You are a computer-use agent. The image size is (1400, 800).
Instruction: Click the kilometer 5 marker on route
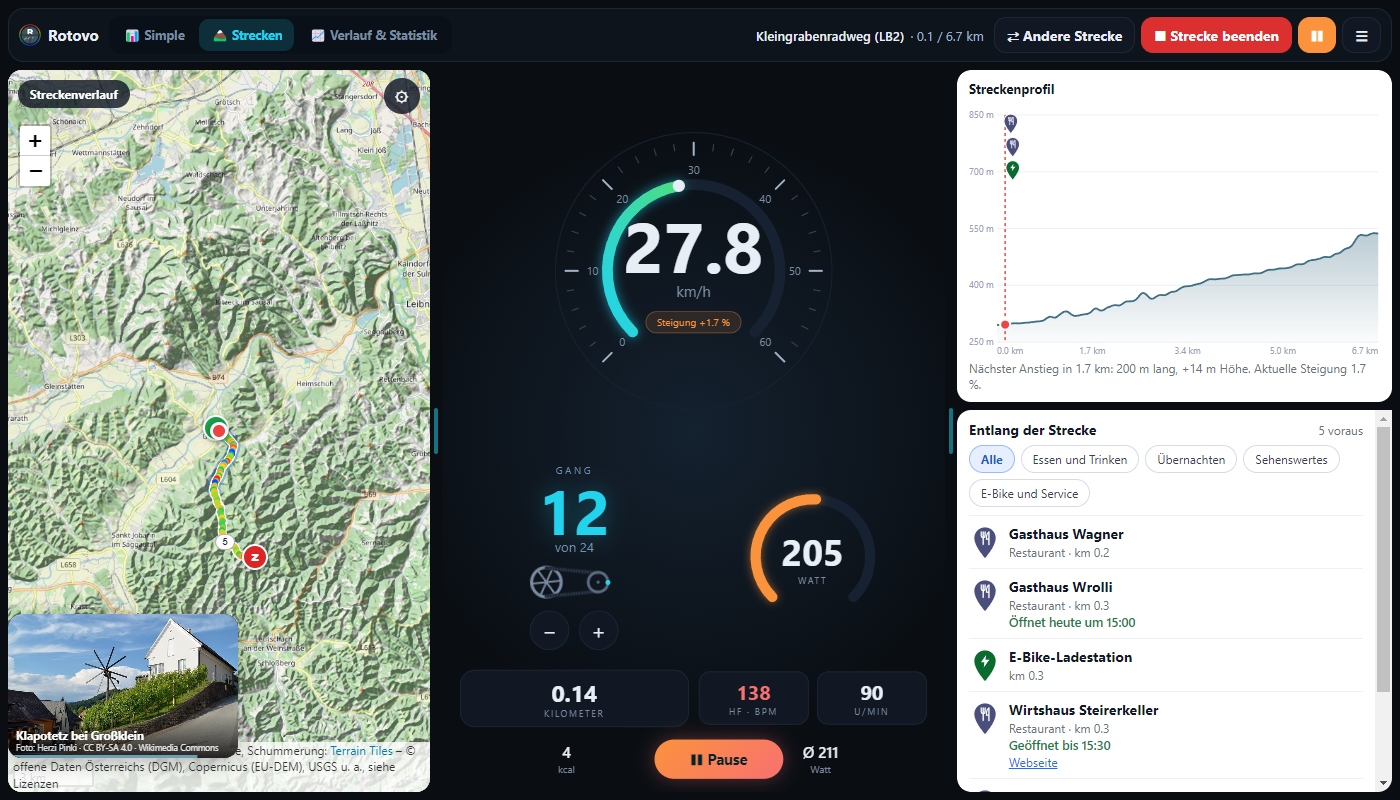point(225,542)
